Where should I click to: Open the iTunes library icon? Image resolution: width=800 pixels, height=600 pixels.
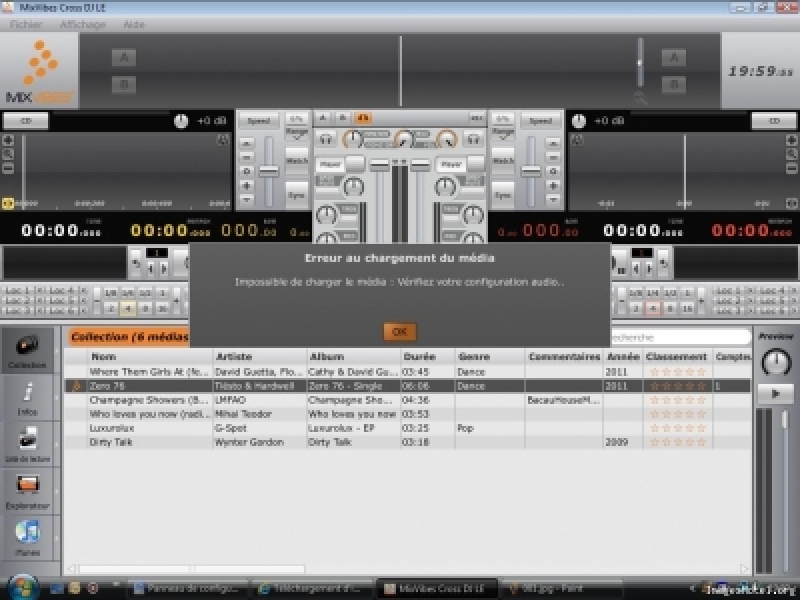pyautogui.click(x=27, y=538)
